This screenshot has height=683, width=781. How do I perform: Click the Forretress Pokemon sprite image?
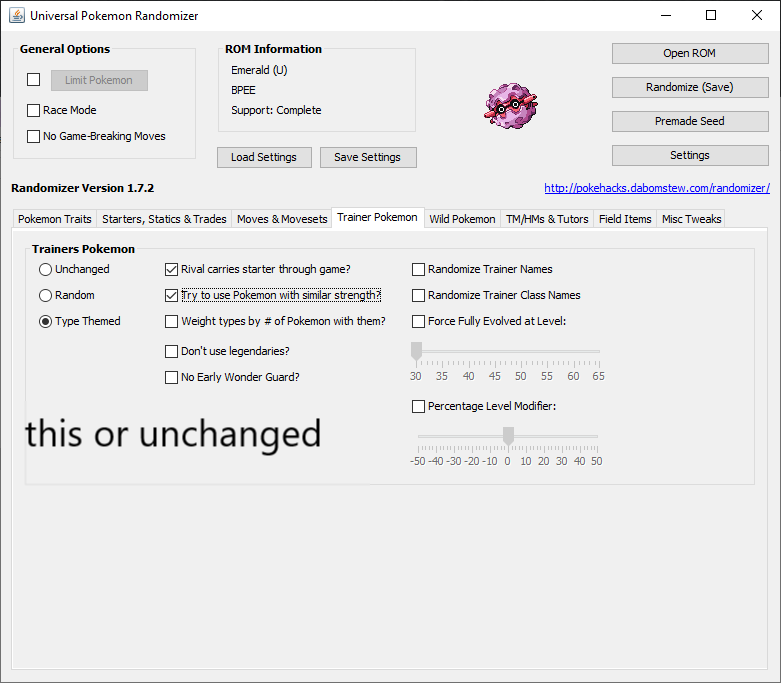click(511, 106)
